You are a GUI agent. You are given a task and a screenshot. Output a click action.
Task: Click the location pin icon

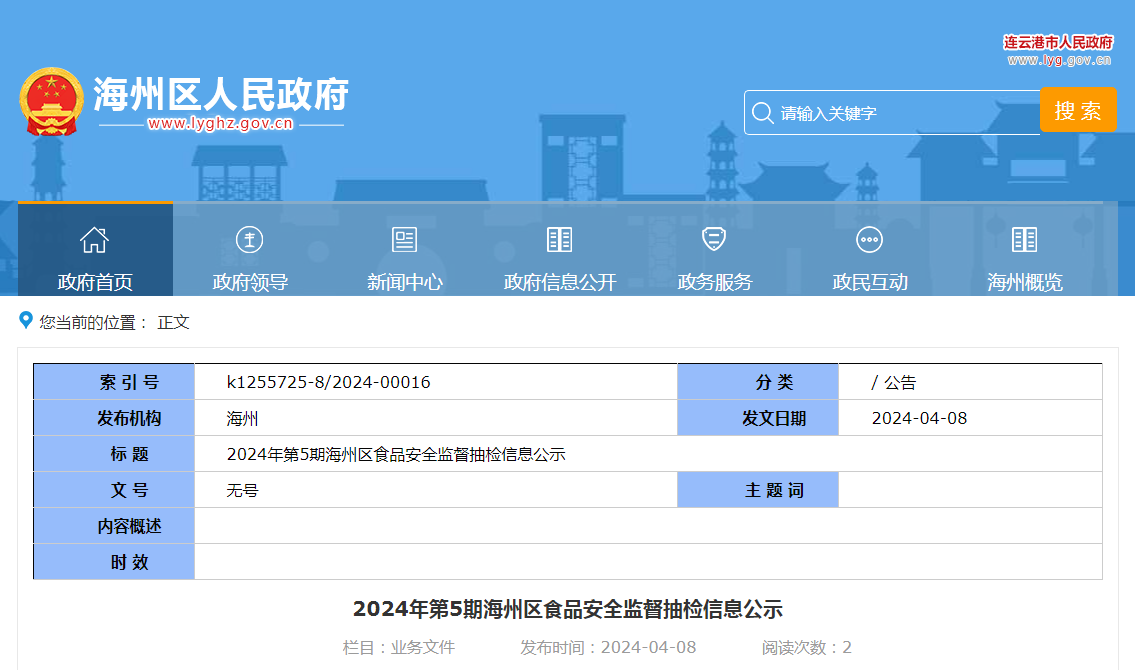pos(25,321)
